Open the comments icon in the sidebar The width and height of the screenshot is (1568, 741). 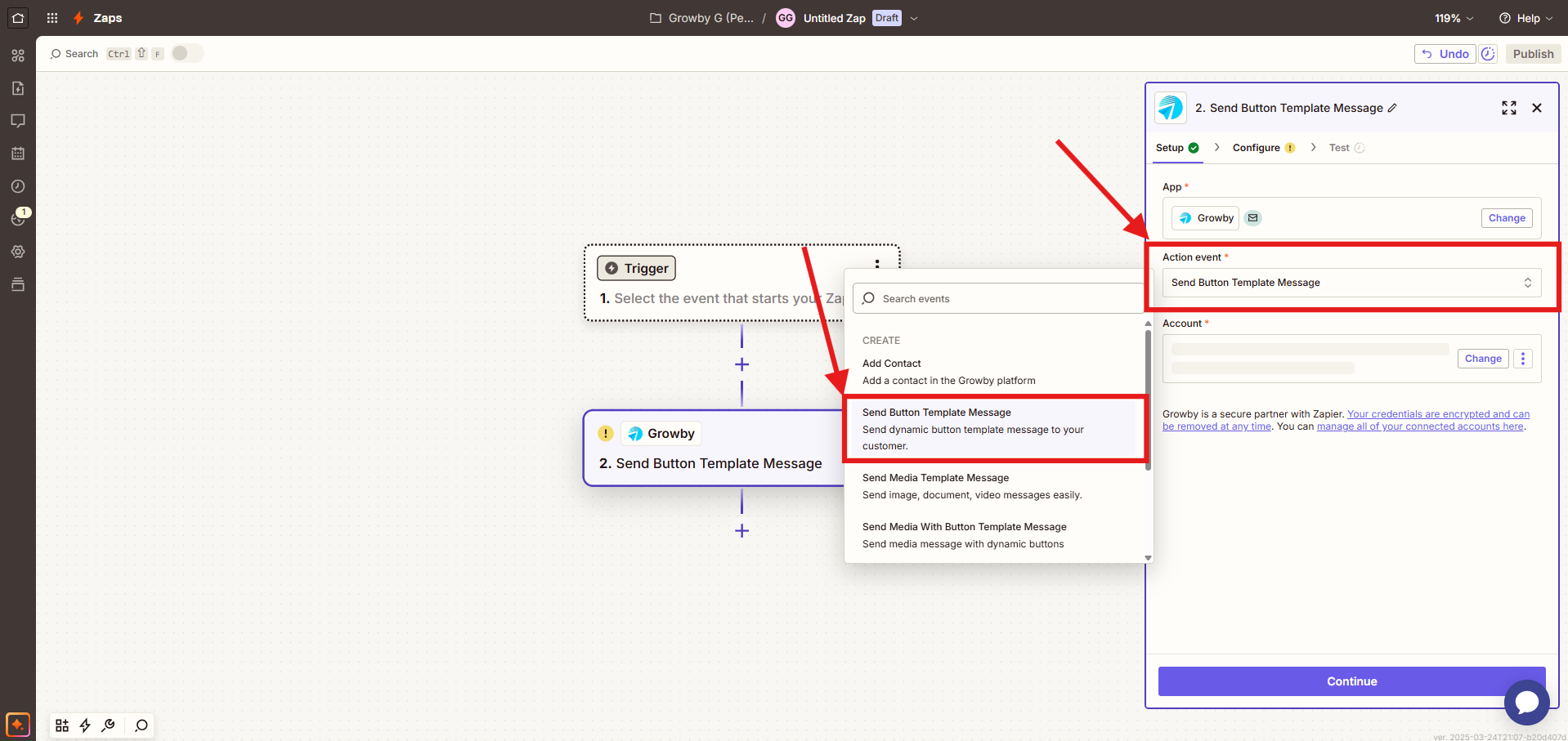(18, 121)
